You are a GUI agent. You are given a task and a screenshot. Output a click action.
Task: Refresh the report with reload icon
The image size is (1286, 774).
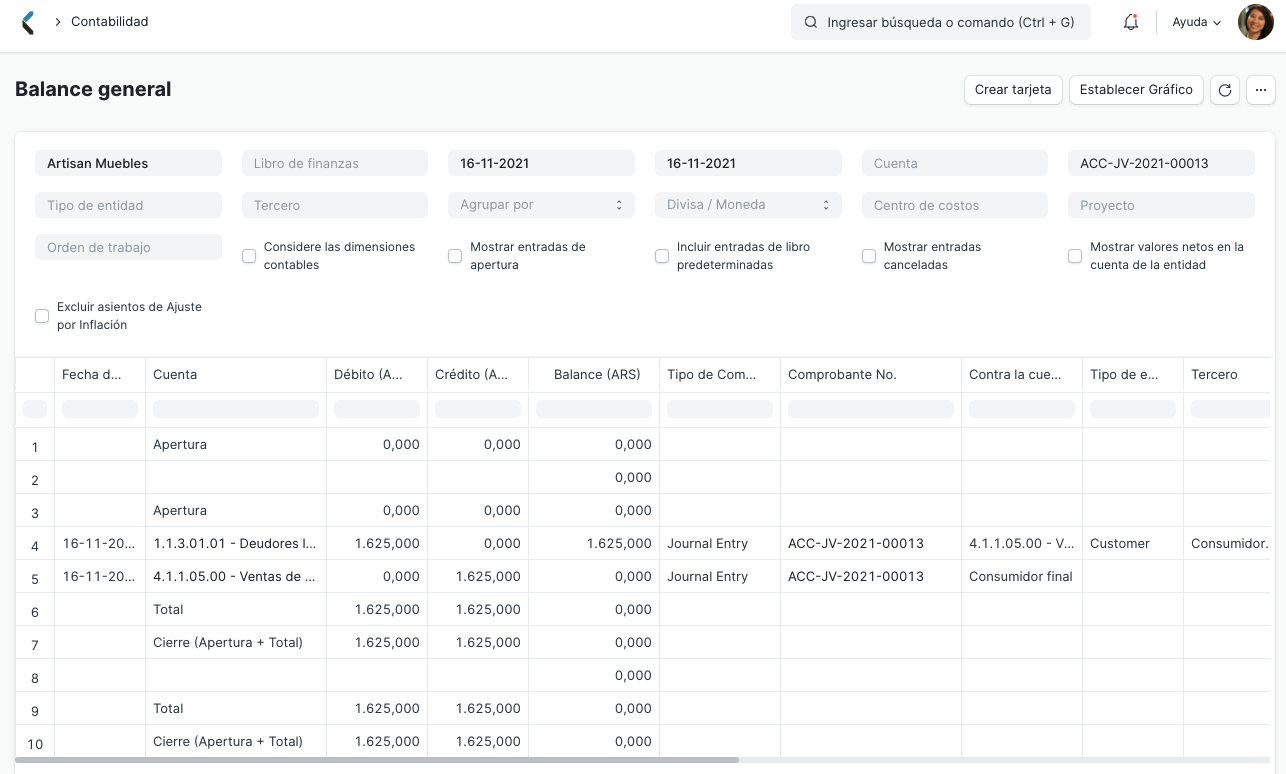(x=1225, y=90)
